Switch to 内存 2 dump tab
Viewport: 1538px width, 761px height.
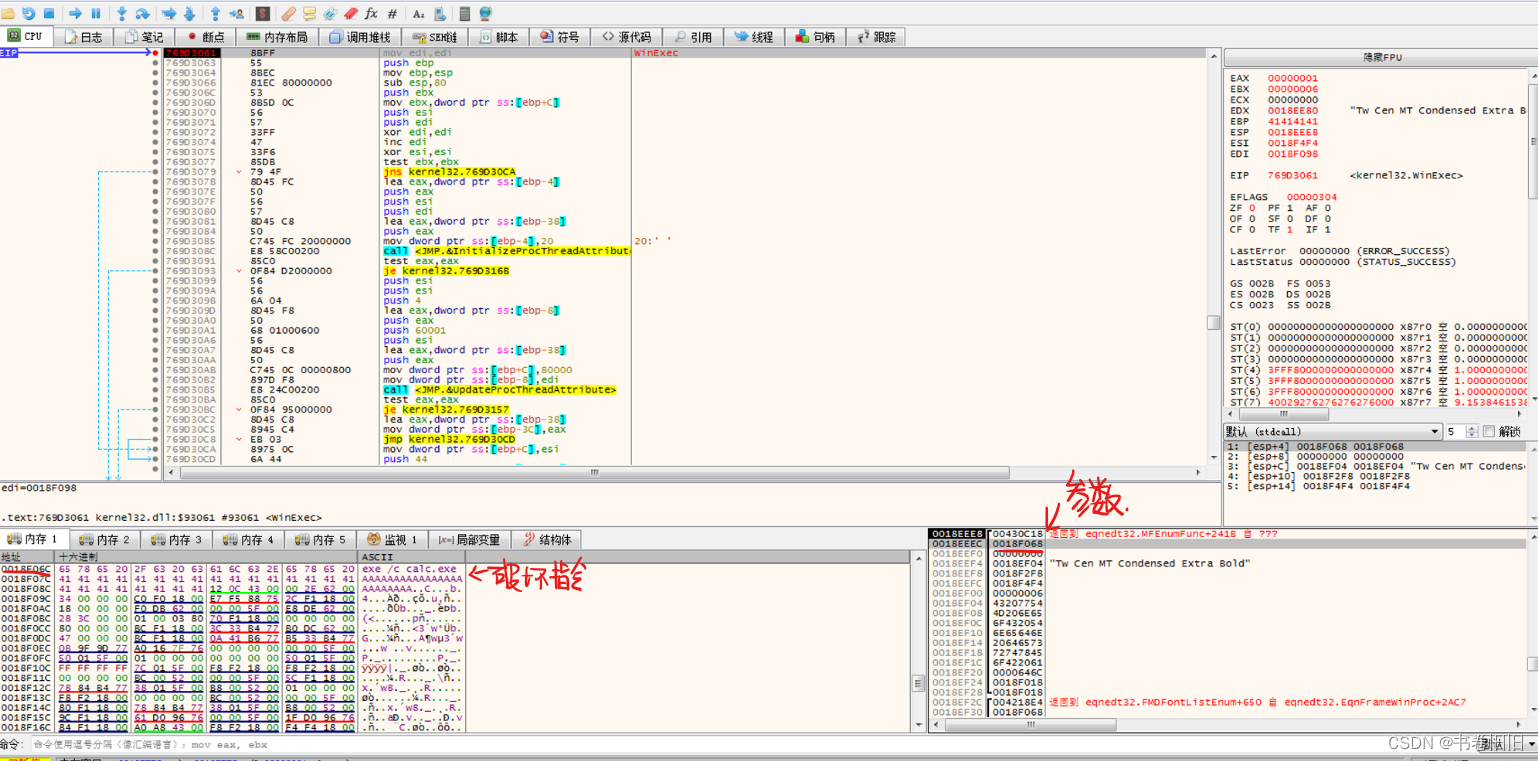(x=104, y=539)
